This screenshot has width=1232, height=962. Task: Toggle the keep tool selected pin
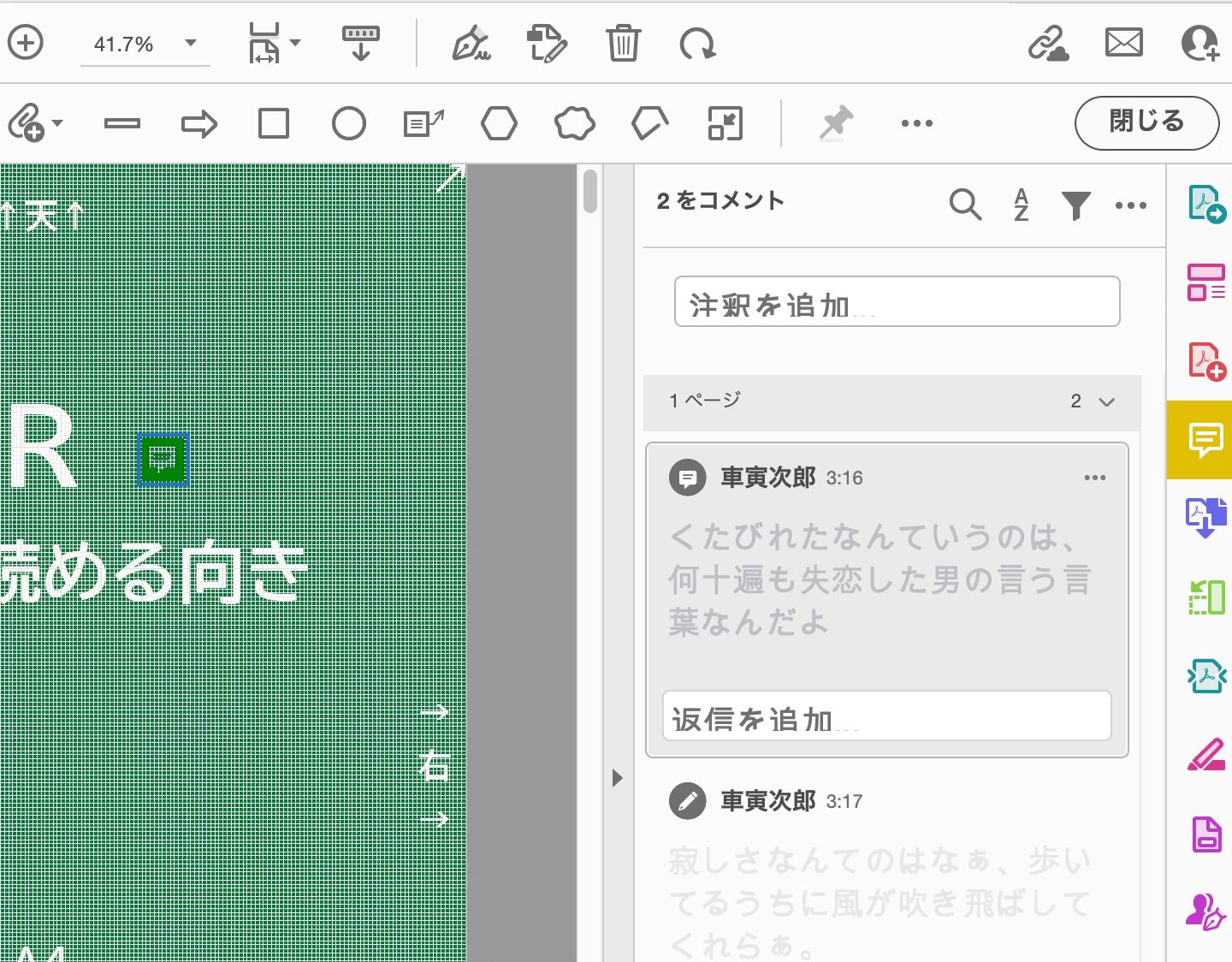[x=836, y=123]
